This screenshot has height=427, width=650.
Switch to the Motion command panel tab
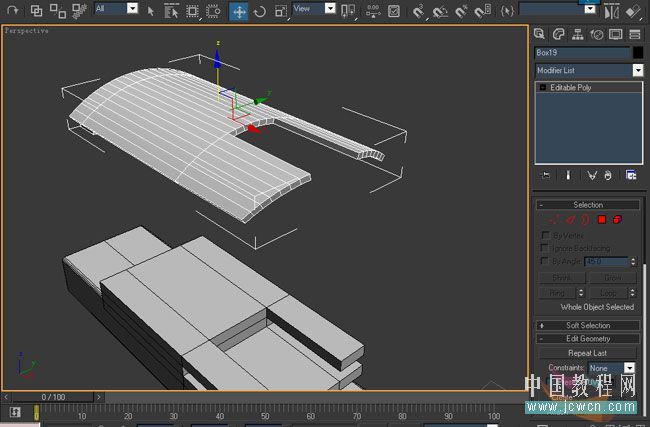tap(597, 34)
